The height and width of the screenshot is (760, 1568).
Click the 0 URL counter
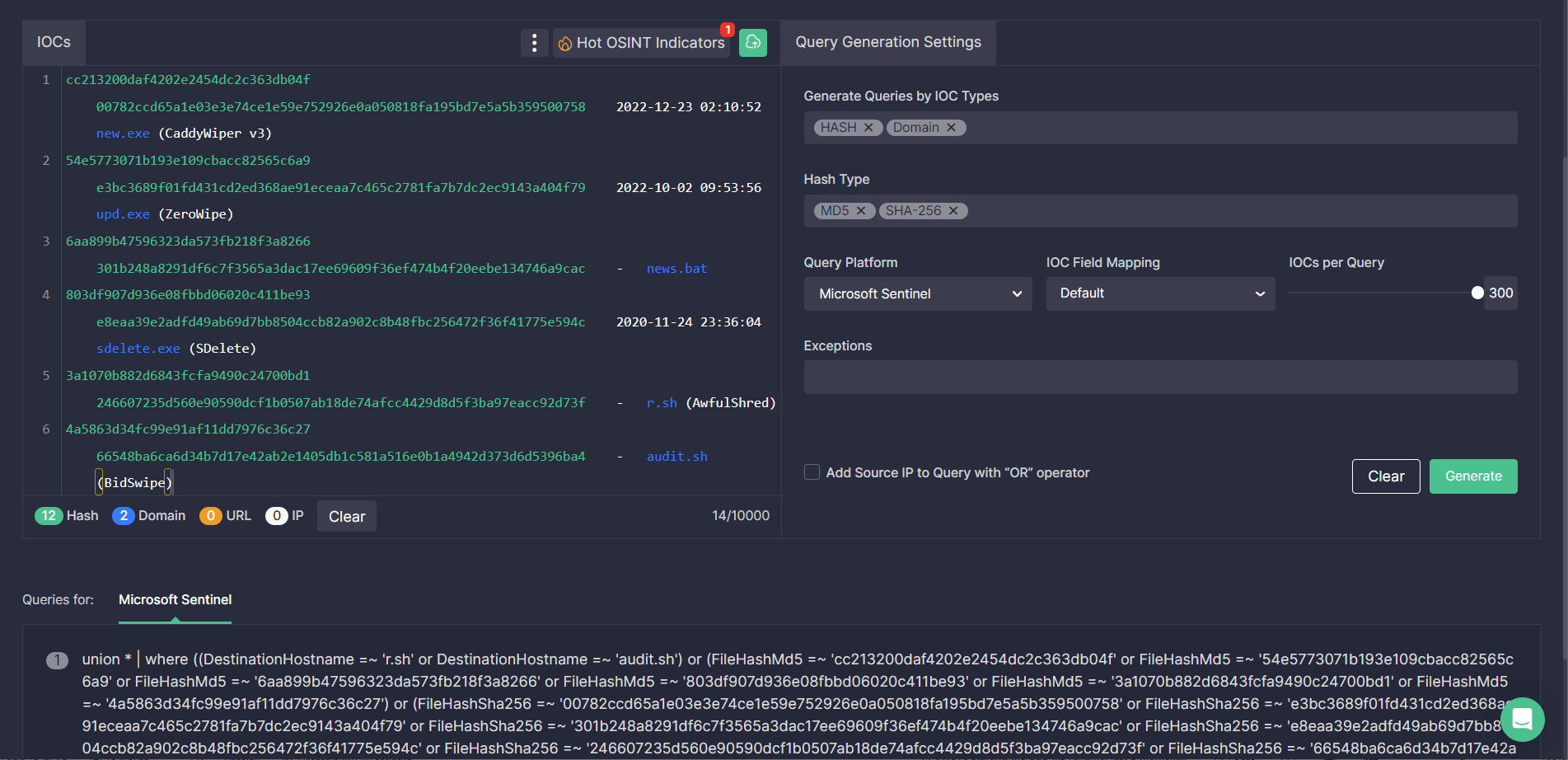point(226,516)
